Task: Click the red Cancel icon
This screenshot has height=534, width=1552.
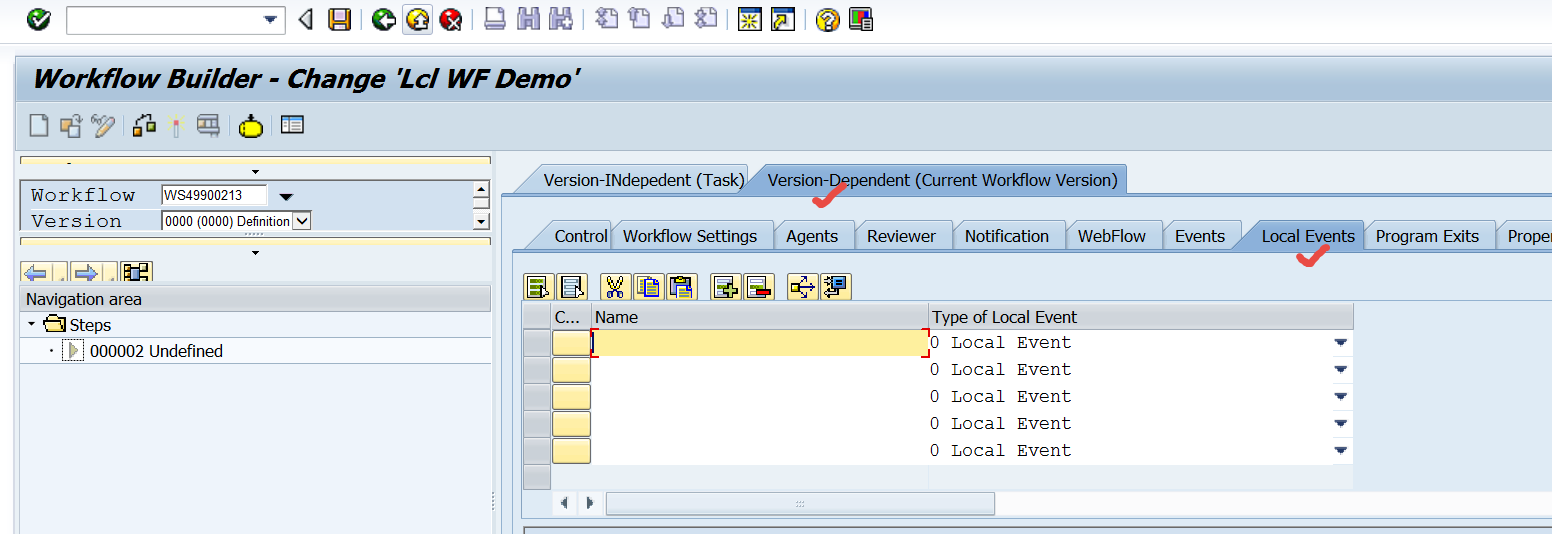Action: (x=450, y=20)
